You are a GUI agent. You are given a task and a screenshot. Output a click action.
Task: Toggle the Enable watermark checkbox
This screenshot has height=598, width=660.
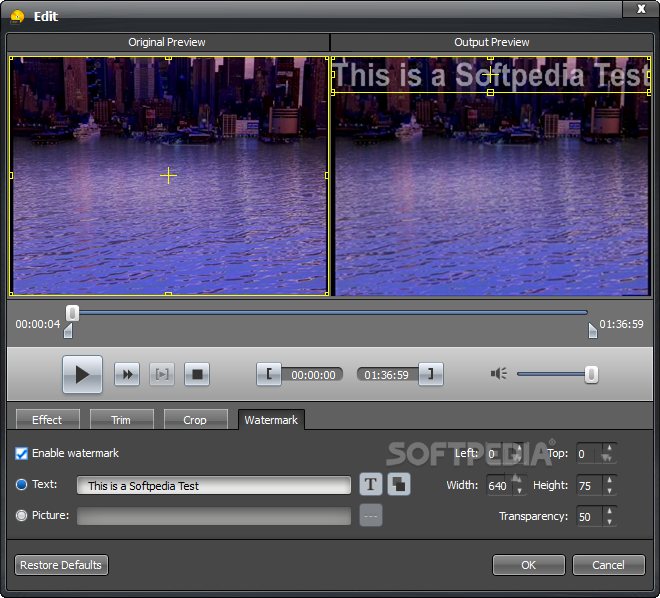21,454
